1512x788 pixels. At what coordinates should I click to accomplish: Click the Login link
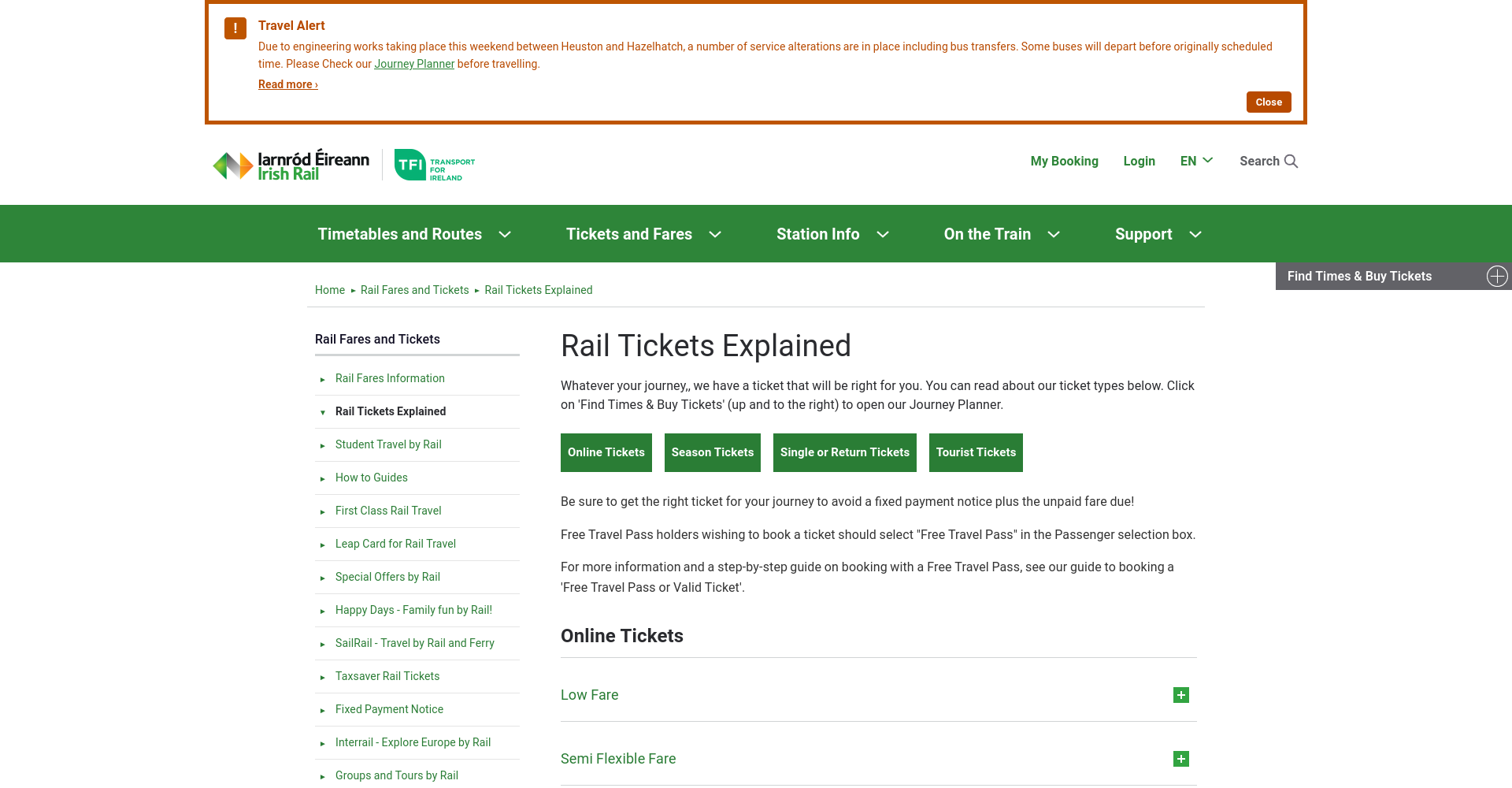click(x=1139, y=161)
